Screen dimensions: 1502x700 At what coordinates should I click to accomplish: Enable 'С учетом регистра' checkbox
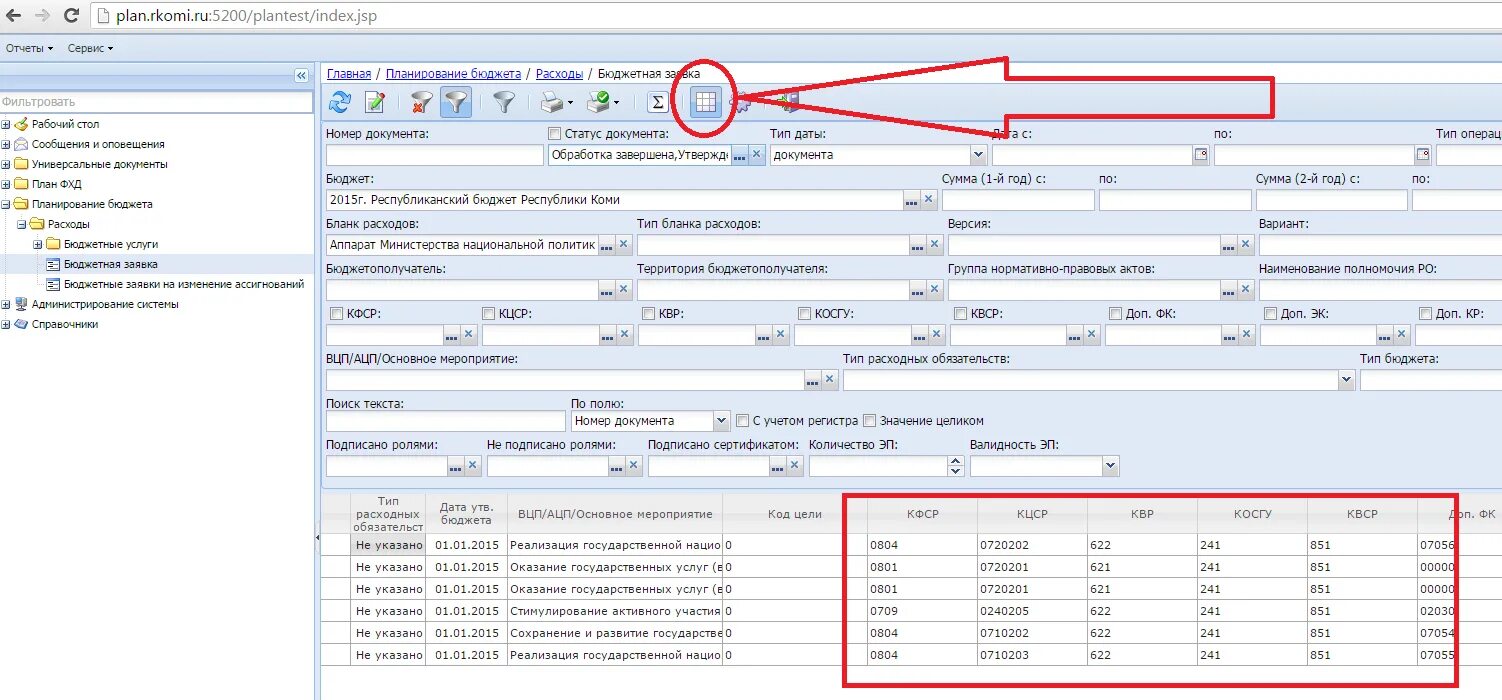(x=742, y=421)
